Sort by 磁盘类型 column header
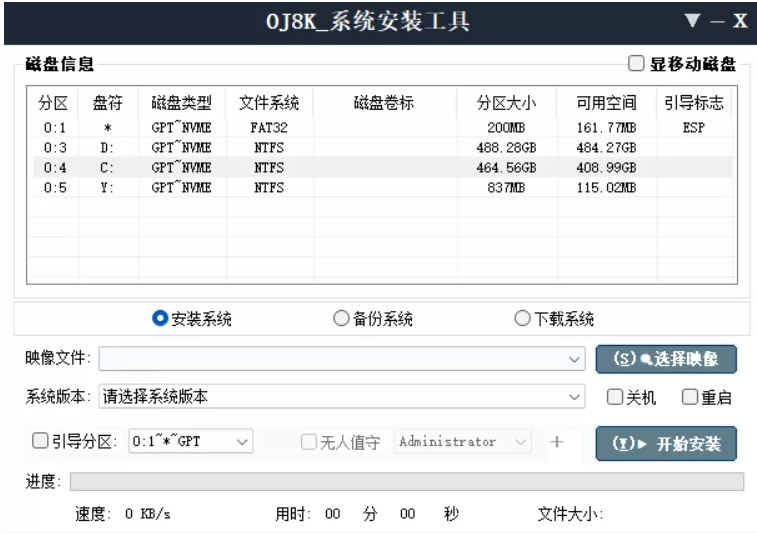 (x=182, y=103)
